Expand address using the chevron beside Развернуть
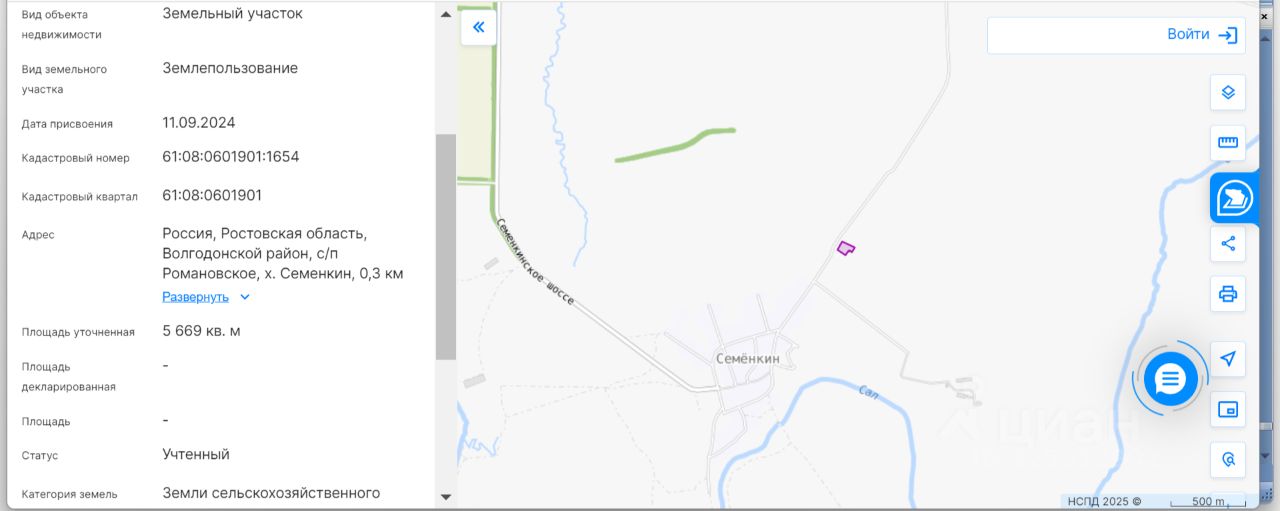This screenshot has height=511, width=1280. coord(245,297)
